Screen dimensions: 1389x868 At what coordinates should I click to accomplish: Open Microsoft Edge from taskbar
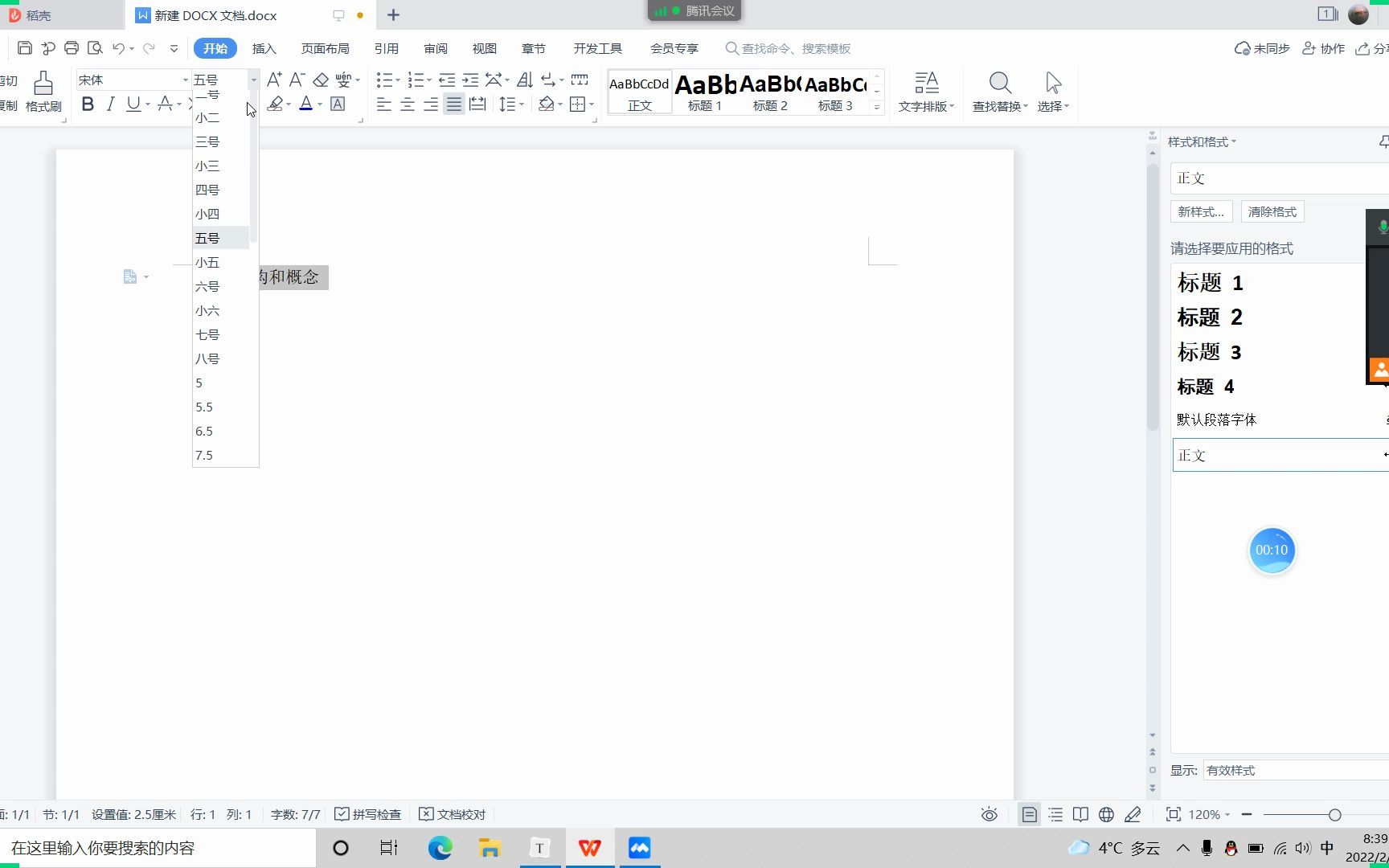(x=440, y=848)
